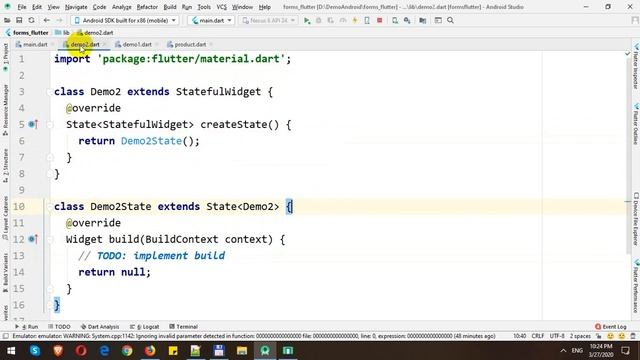This screenshot has height=360, width=640.
Task: Open the Dart Analysis tool window
Action: (x=100, y=327)
